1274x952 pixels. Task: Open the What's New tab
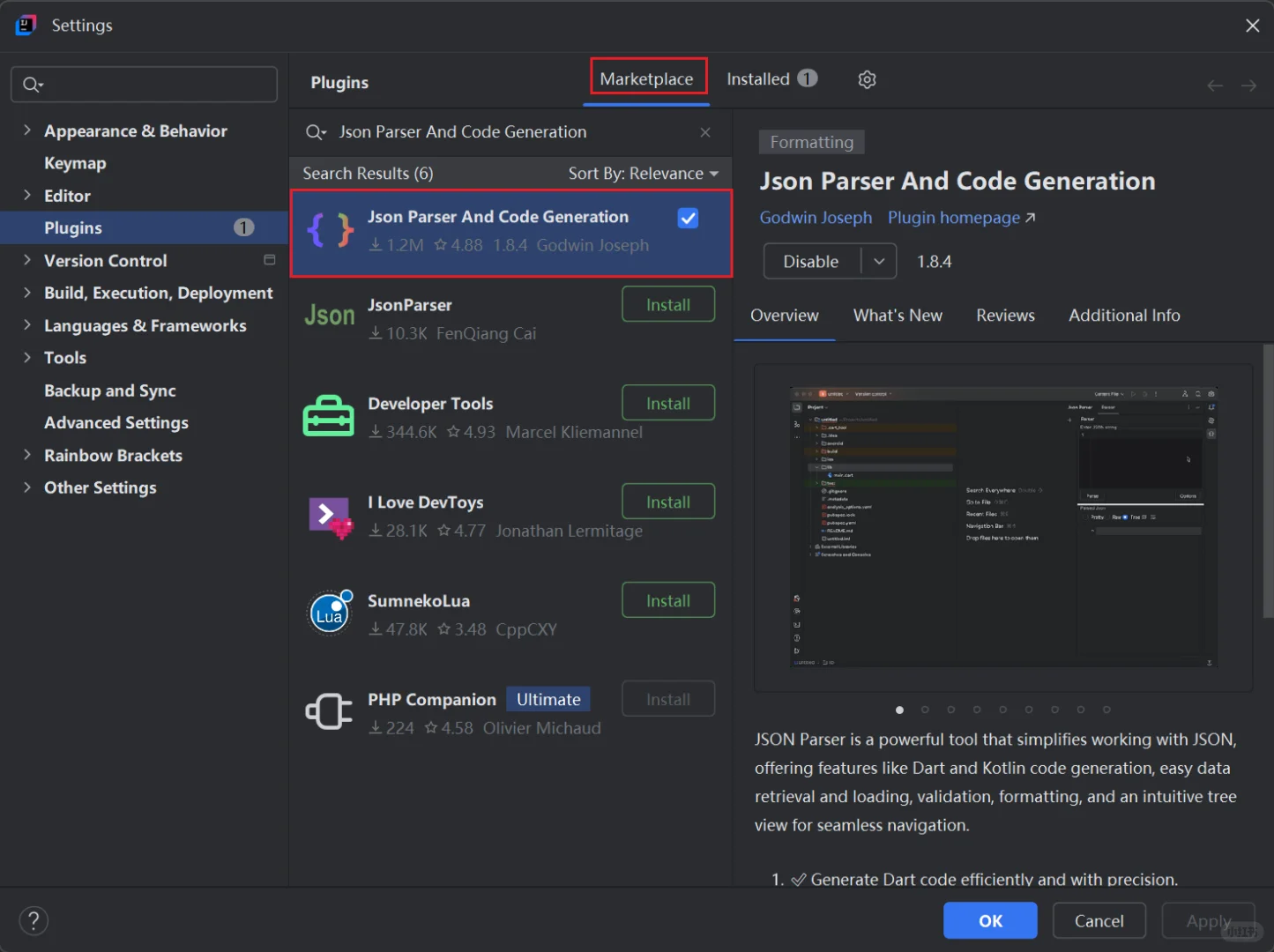point(898,316)
